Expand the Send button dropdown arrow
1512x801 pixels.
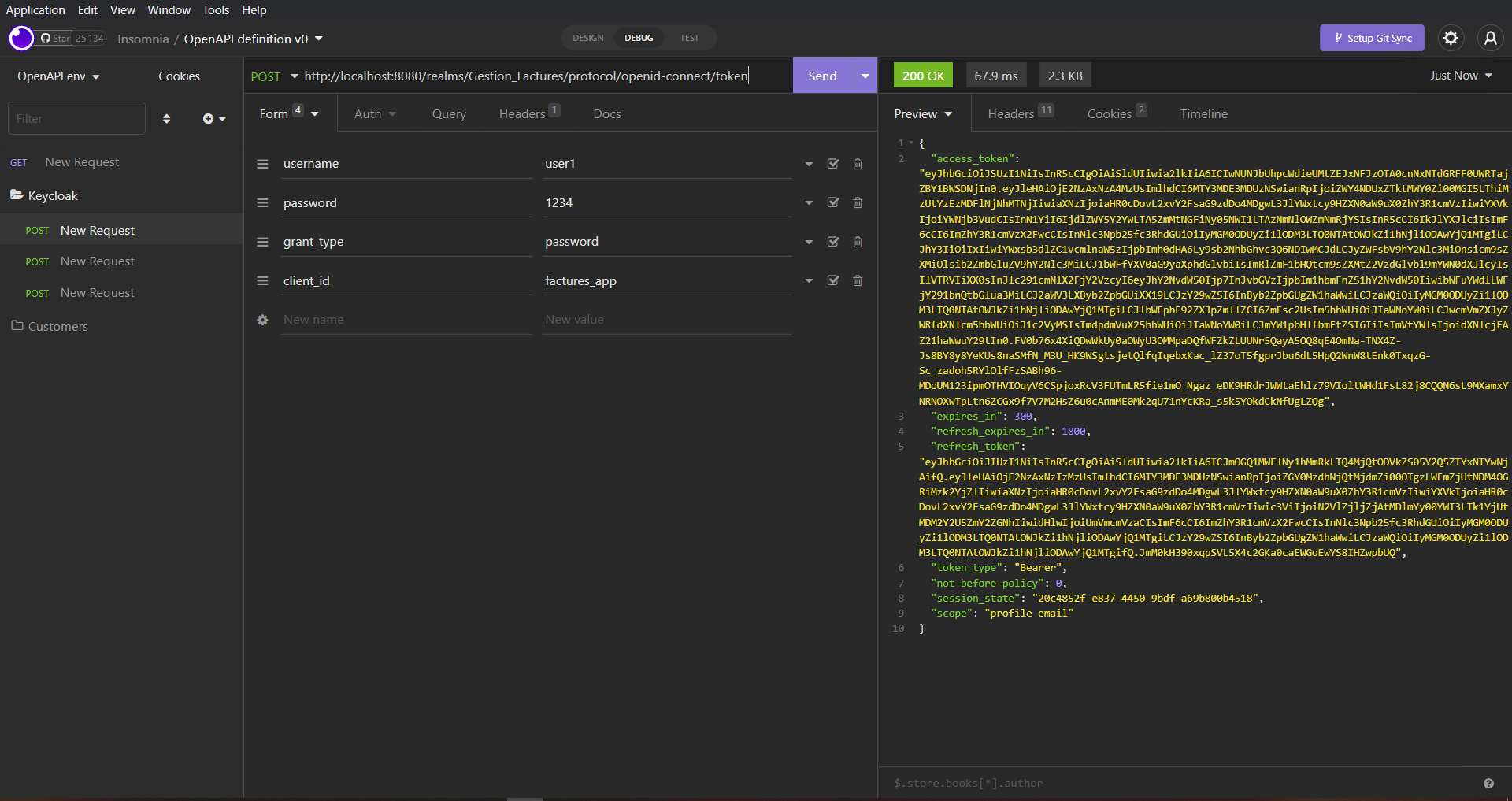click(864, 76)
